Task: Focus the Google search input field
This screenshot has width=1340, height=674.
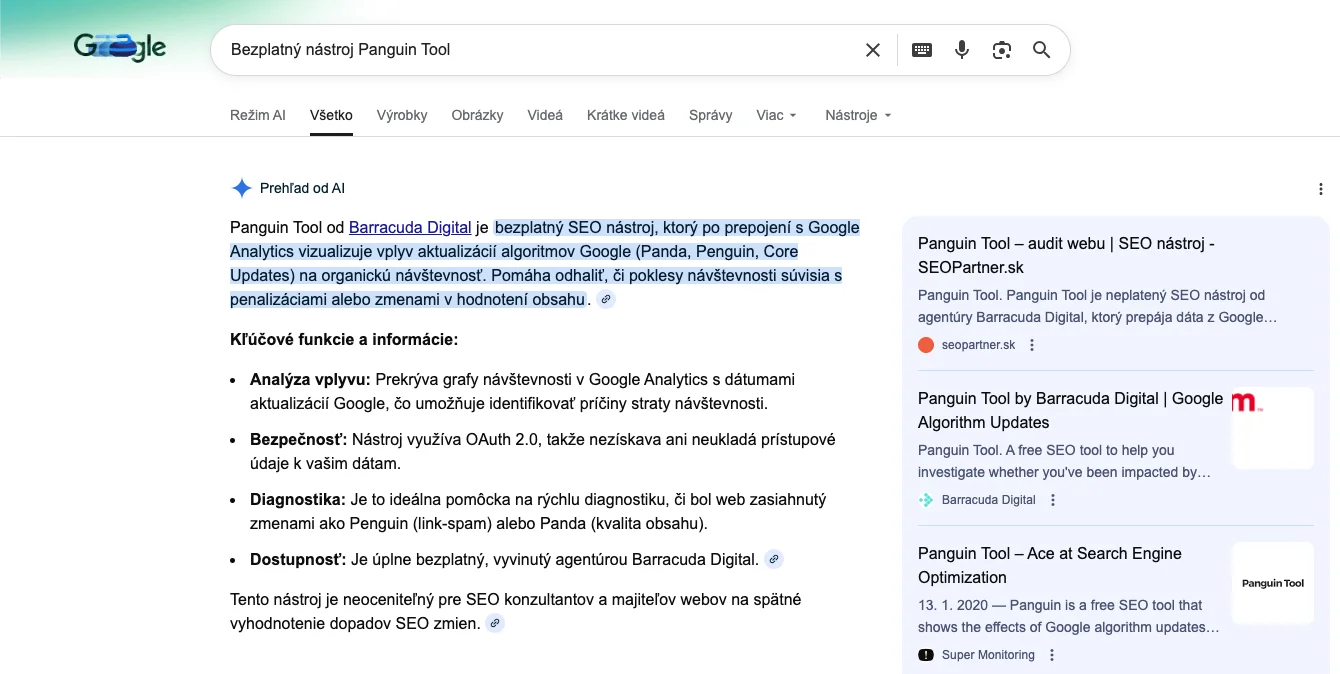Action: (540, 50)
